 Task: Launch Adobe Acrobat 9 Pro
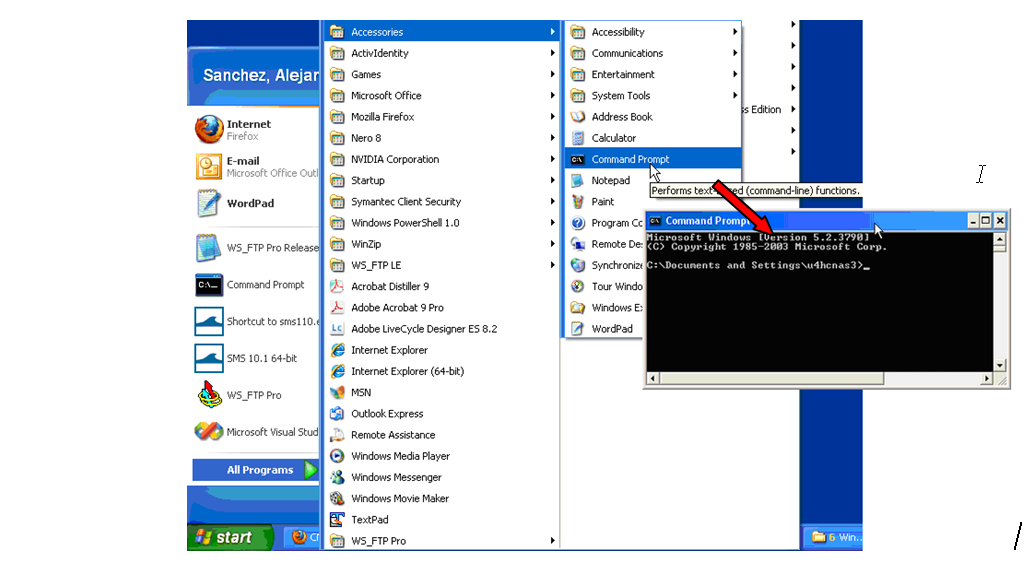click(443, 308)
